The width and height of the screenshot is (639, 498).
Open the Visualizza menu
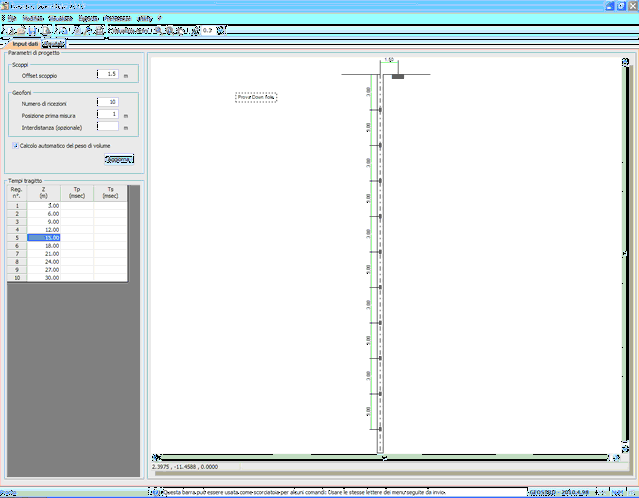60,18
